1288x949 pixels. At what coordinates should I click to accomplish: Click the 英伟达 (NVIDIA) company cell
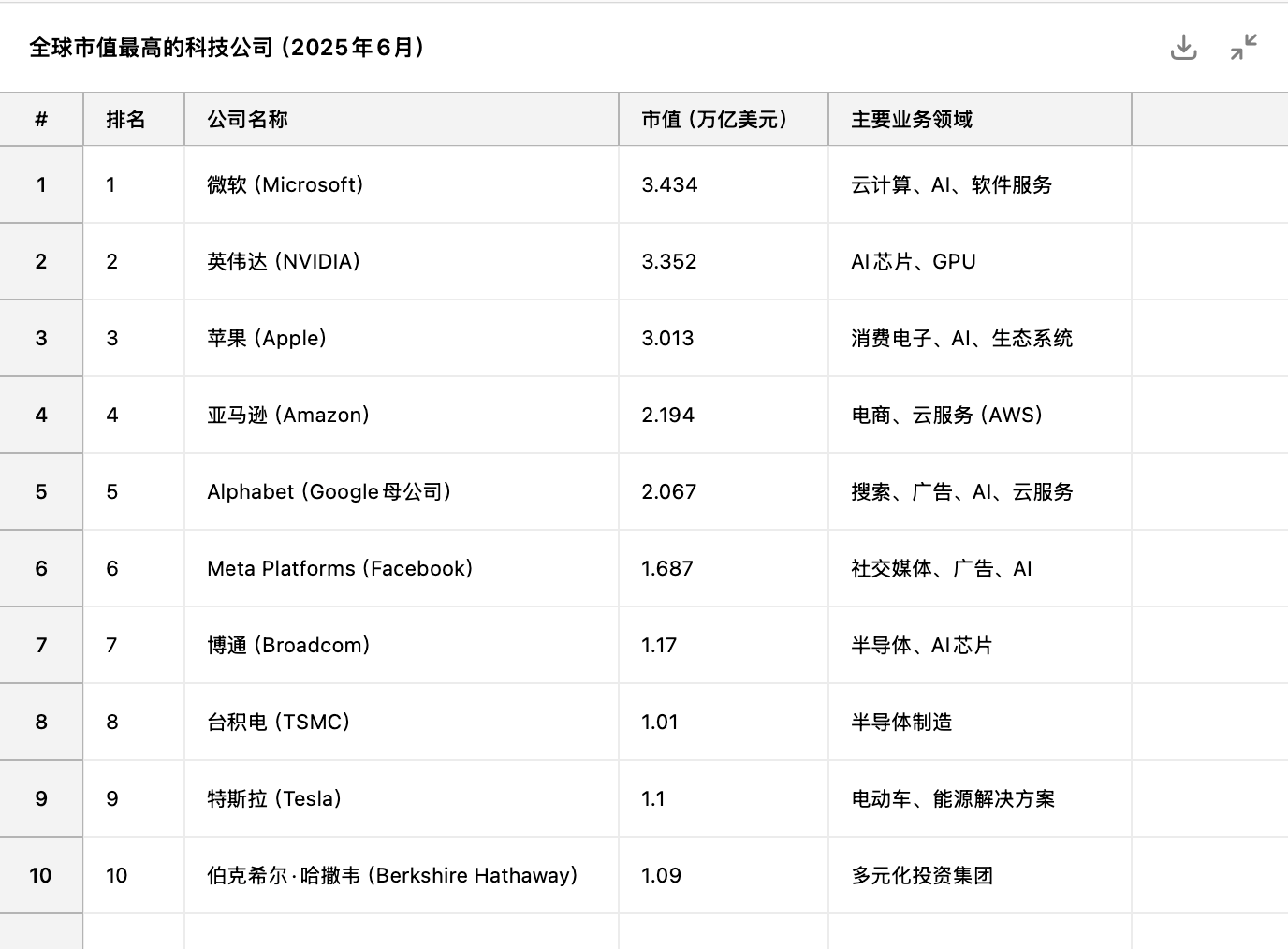coord(402,261)
